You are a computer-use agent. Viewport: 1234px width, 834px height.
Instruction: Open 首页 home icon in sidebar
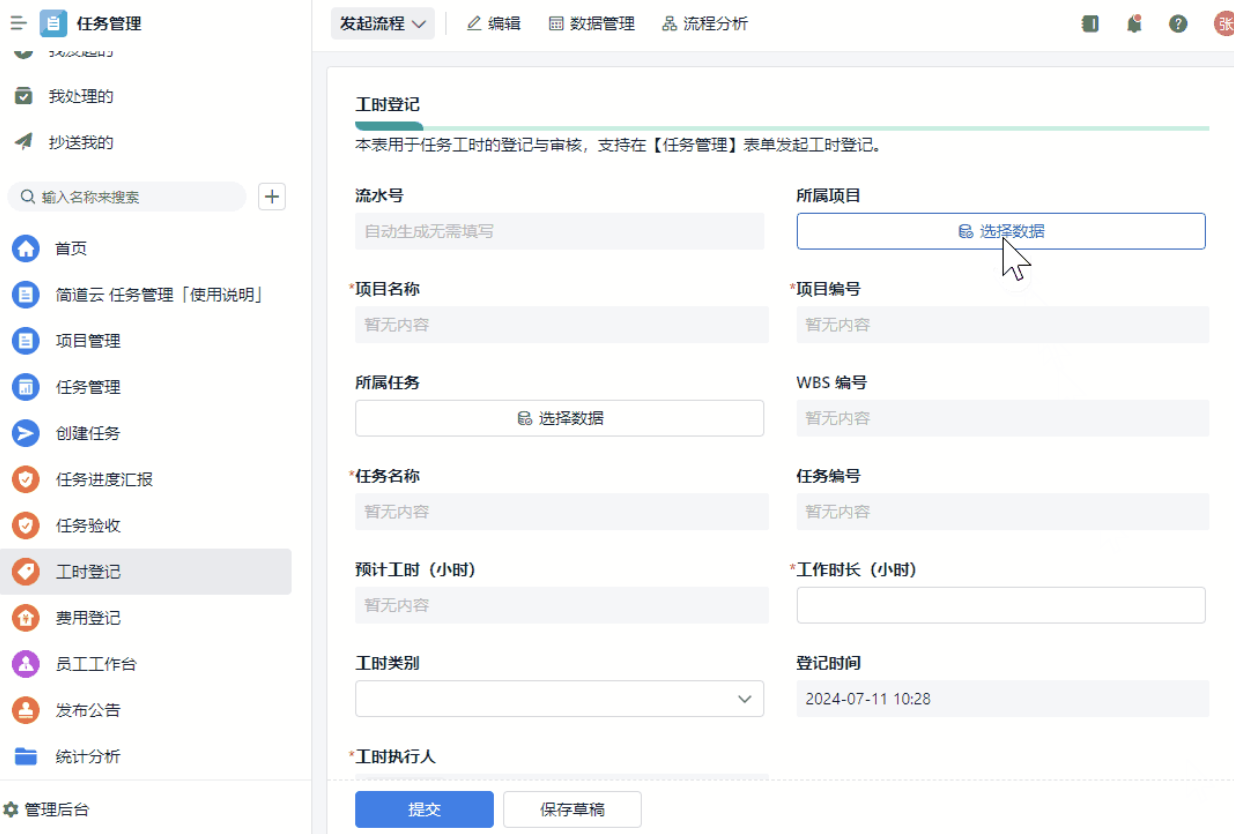25,249
